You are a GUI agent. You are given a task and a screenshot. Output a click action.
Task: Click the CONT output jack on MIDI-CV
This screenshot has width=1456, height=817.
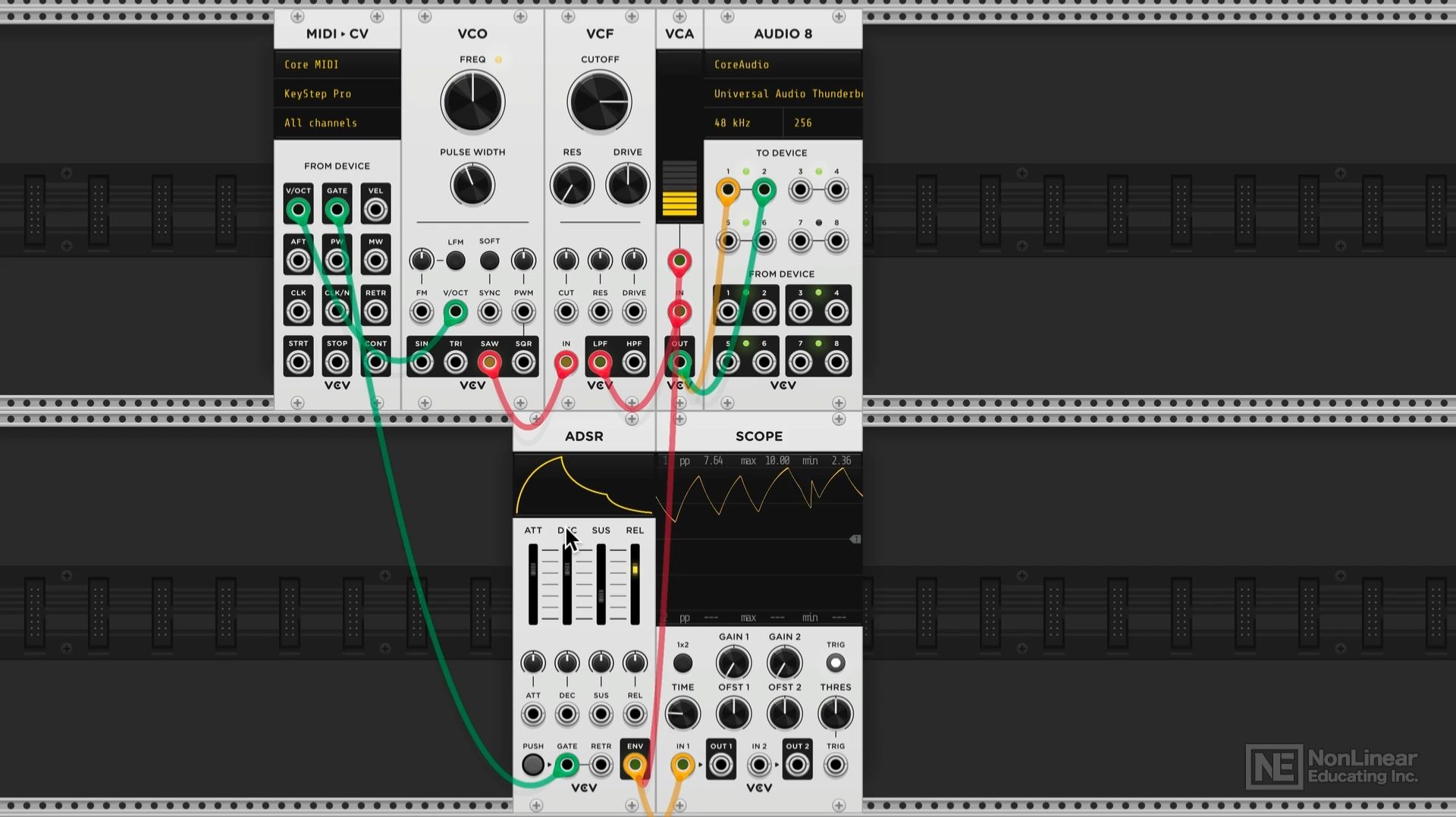pyautogui.click(x=375, y=362)
